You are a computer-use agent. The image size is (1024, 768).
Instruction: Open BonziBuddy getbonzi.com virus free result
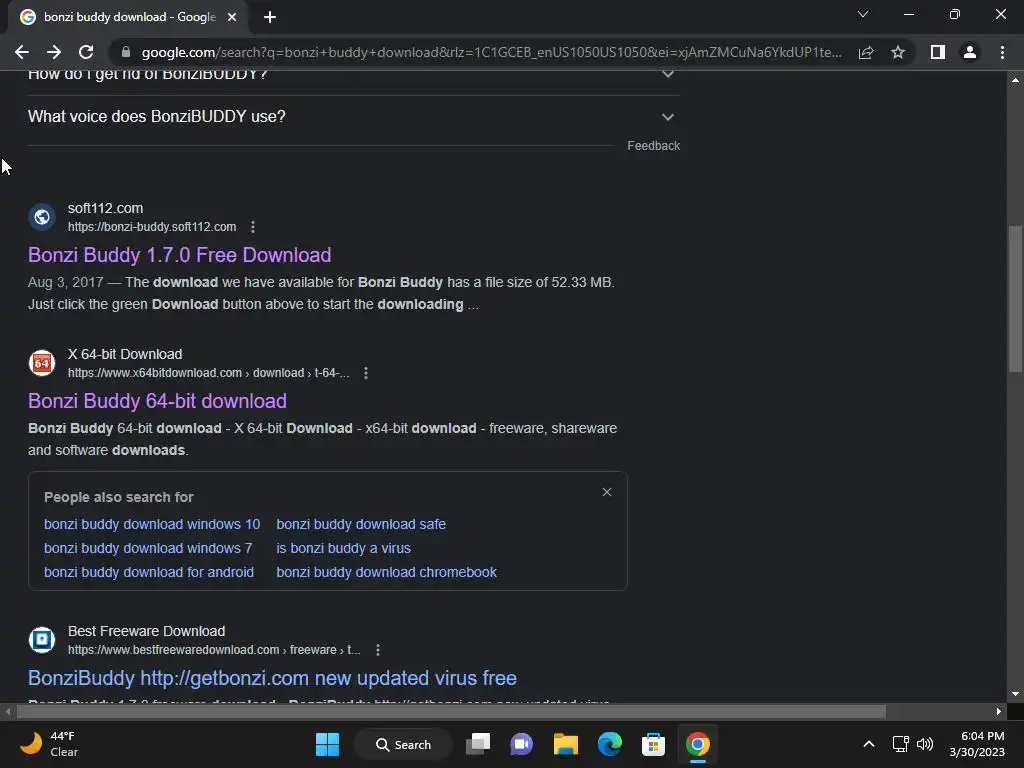(x=272, y=678)
